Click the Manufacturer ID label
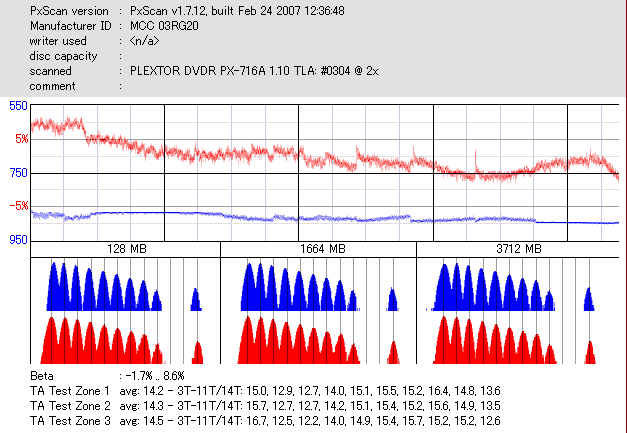The image size is (627, 433). coord(71,26)
